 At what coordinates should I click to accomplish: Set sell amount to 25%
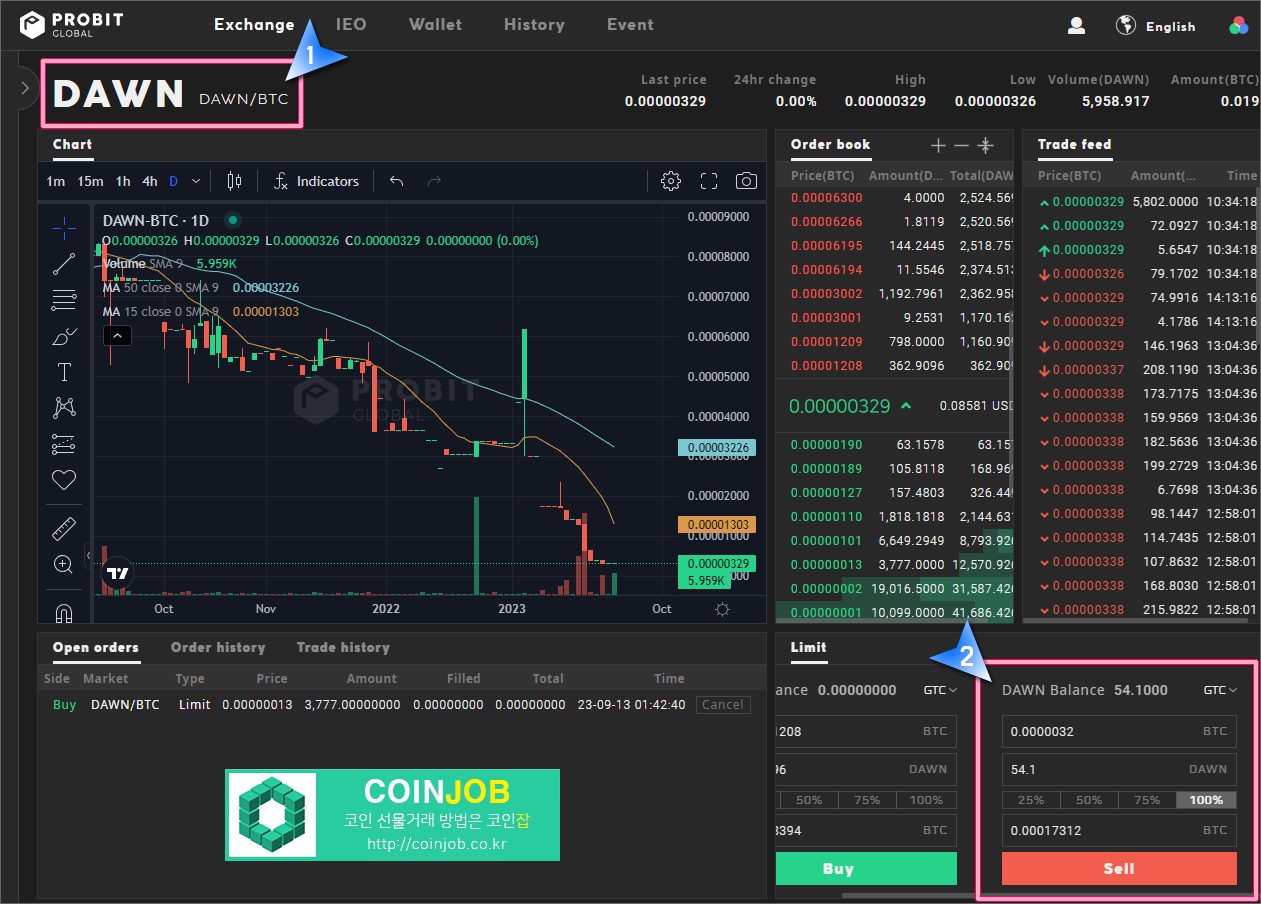(x=1031, y=800)
